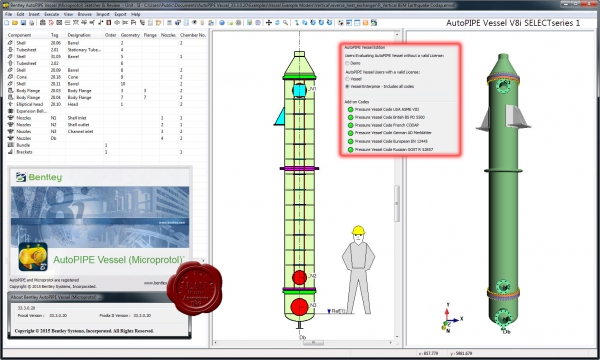Select the Vessel license radio button
Screen dimensions: 600x360
click(x=347, y=79)
